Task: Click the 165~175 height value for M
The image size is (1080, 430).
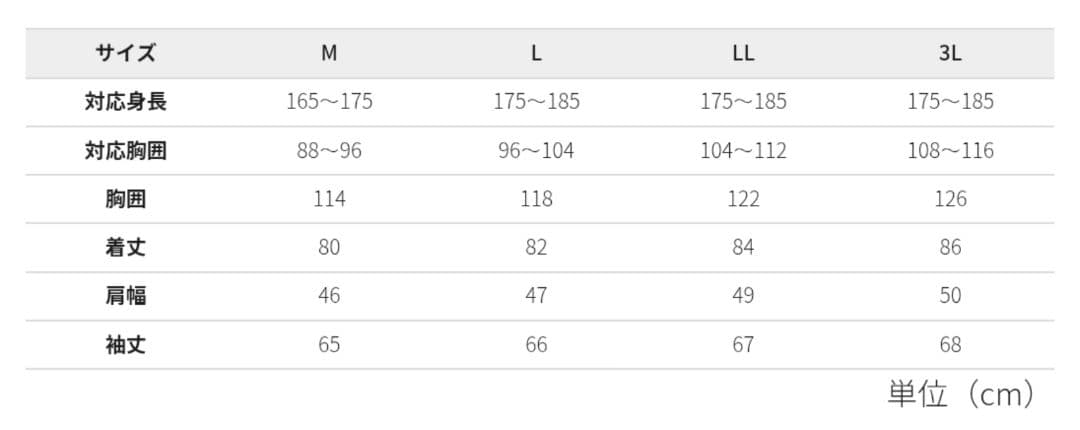Action: 329,102
